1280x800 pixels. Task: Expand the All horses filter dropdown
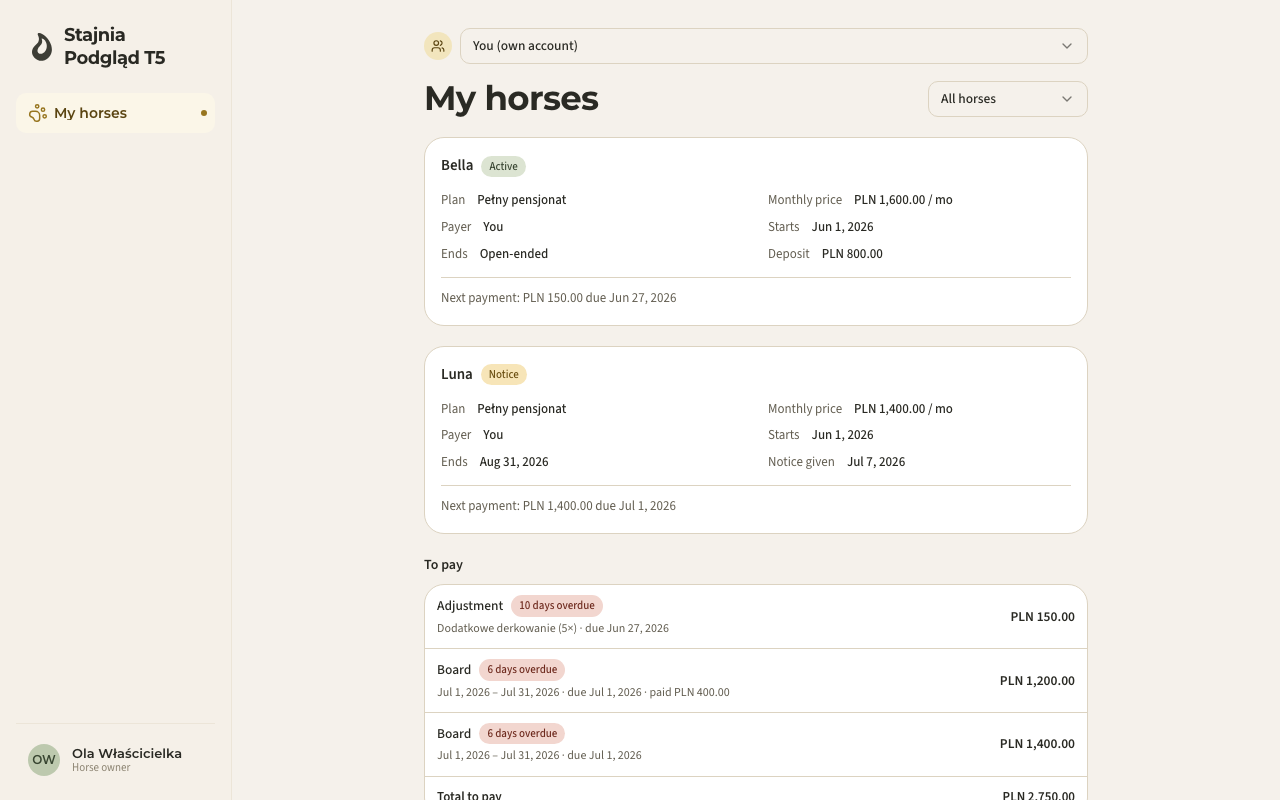tap(1007, 99)
